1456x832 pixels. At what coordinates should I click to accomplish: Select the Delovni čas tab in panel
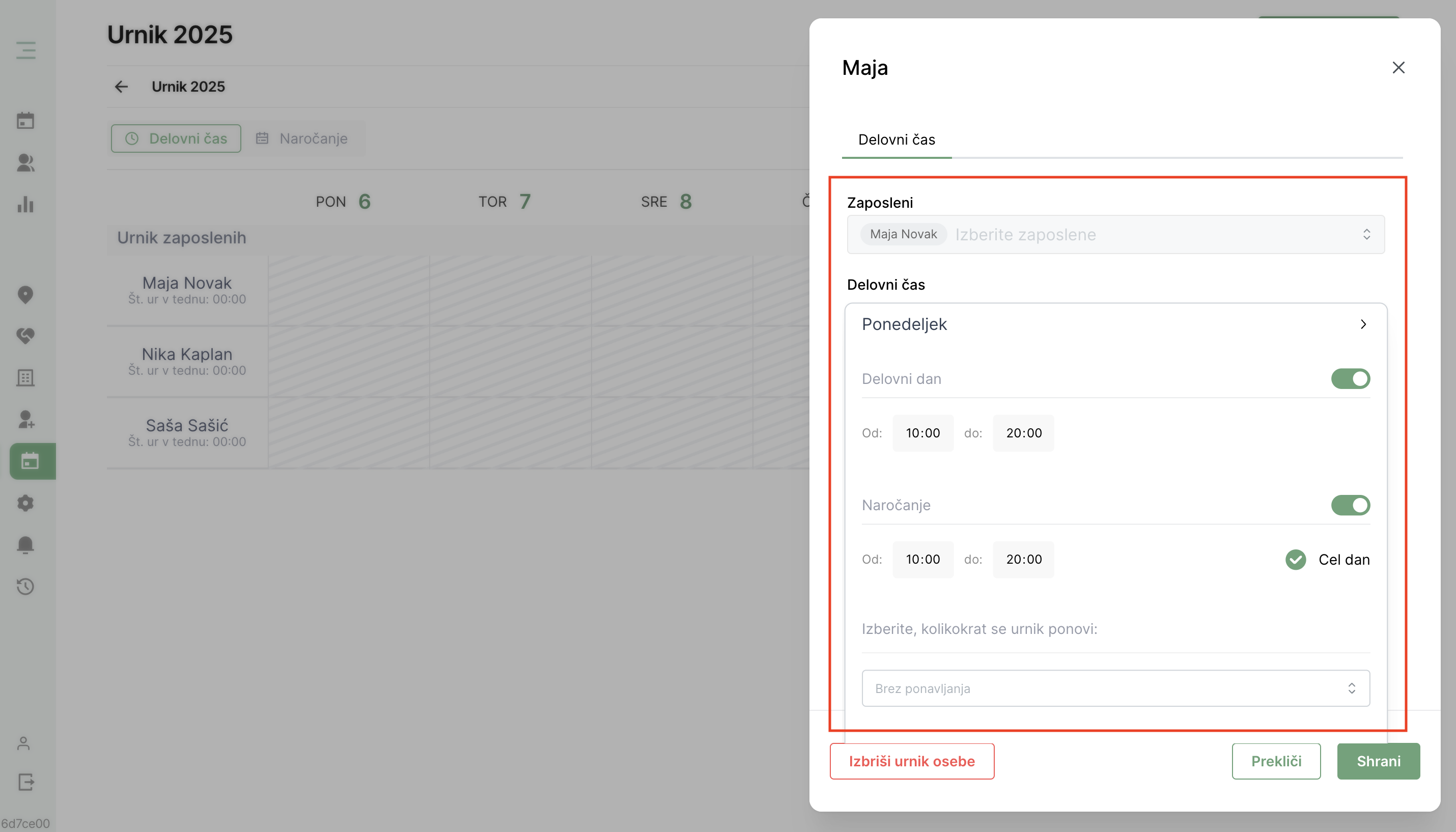tap(896, 140)
